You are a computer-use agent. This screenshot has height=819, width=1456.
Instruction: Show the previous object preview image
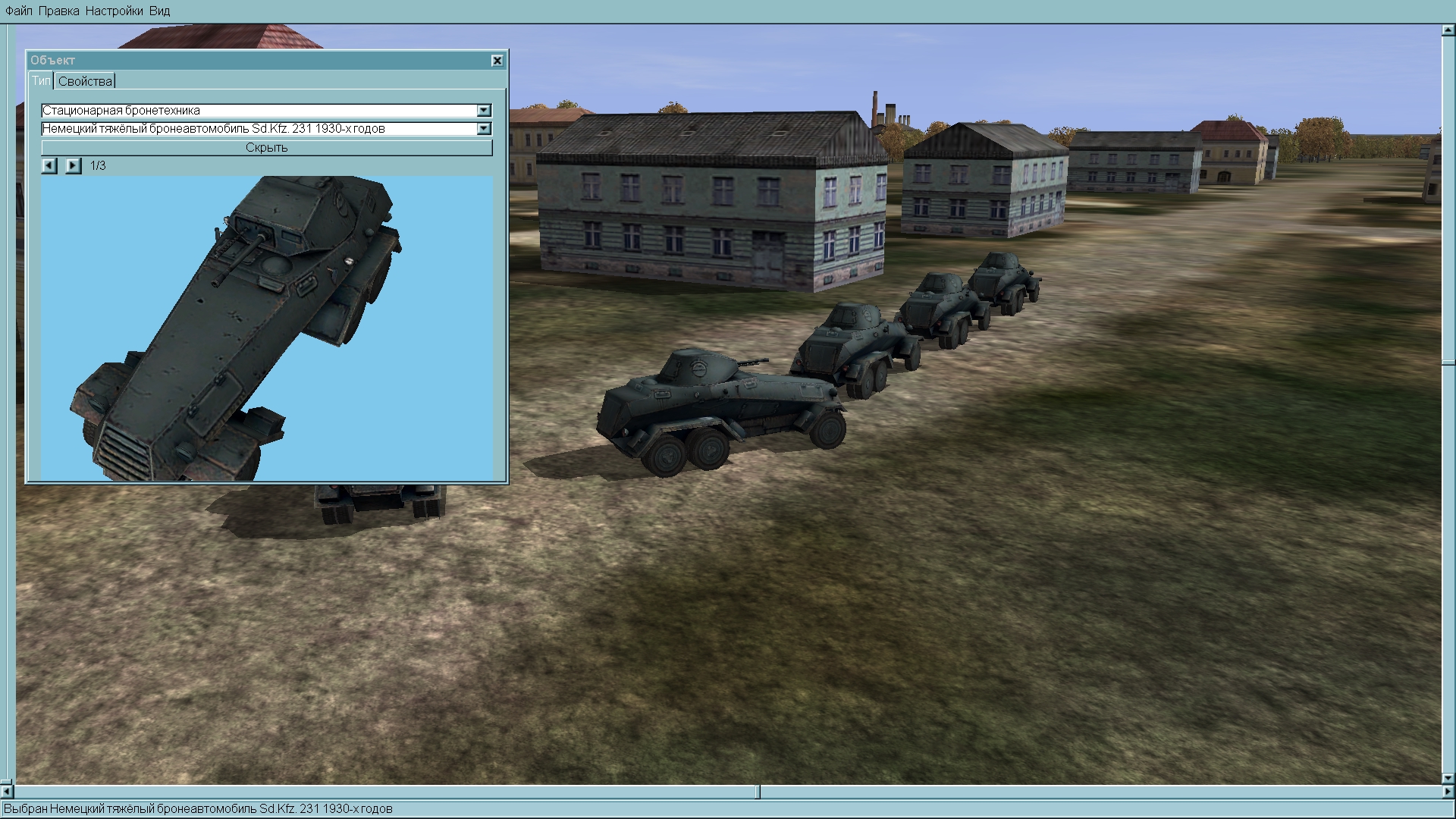pos(49,165)
